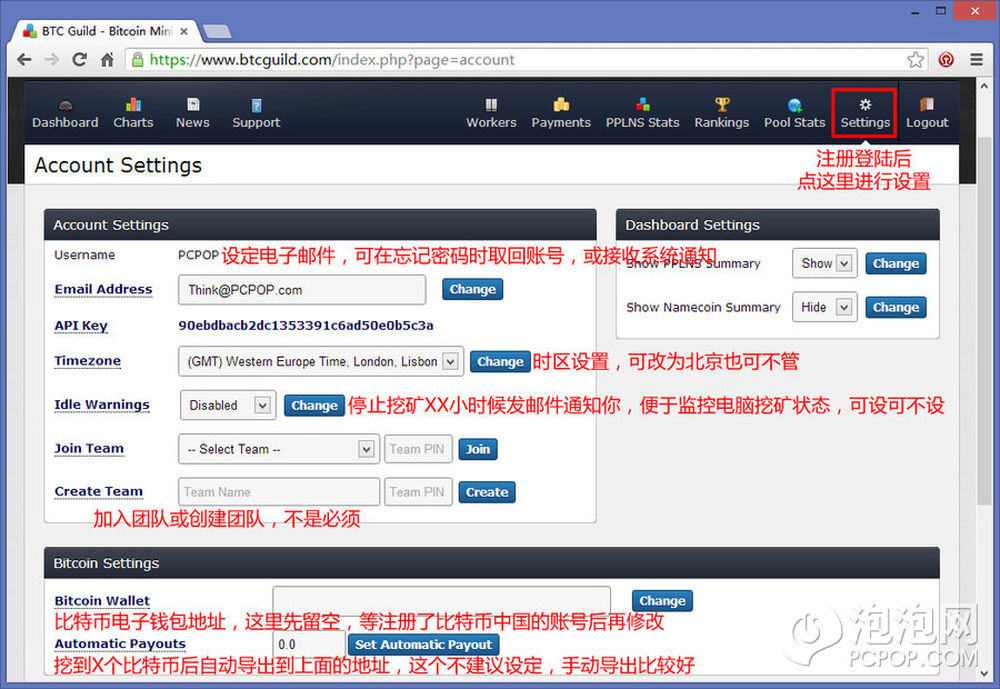Viewport: 1000px width, 689px height.
Task: Click the browser forward arrow
Action: pos(52,60)
